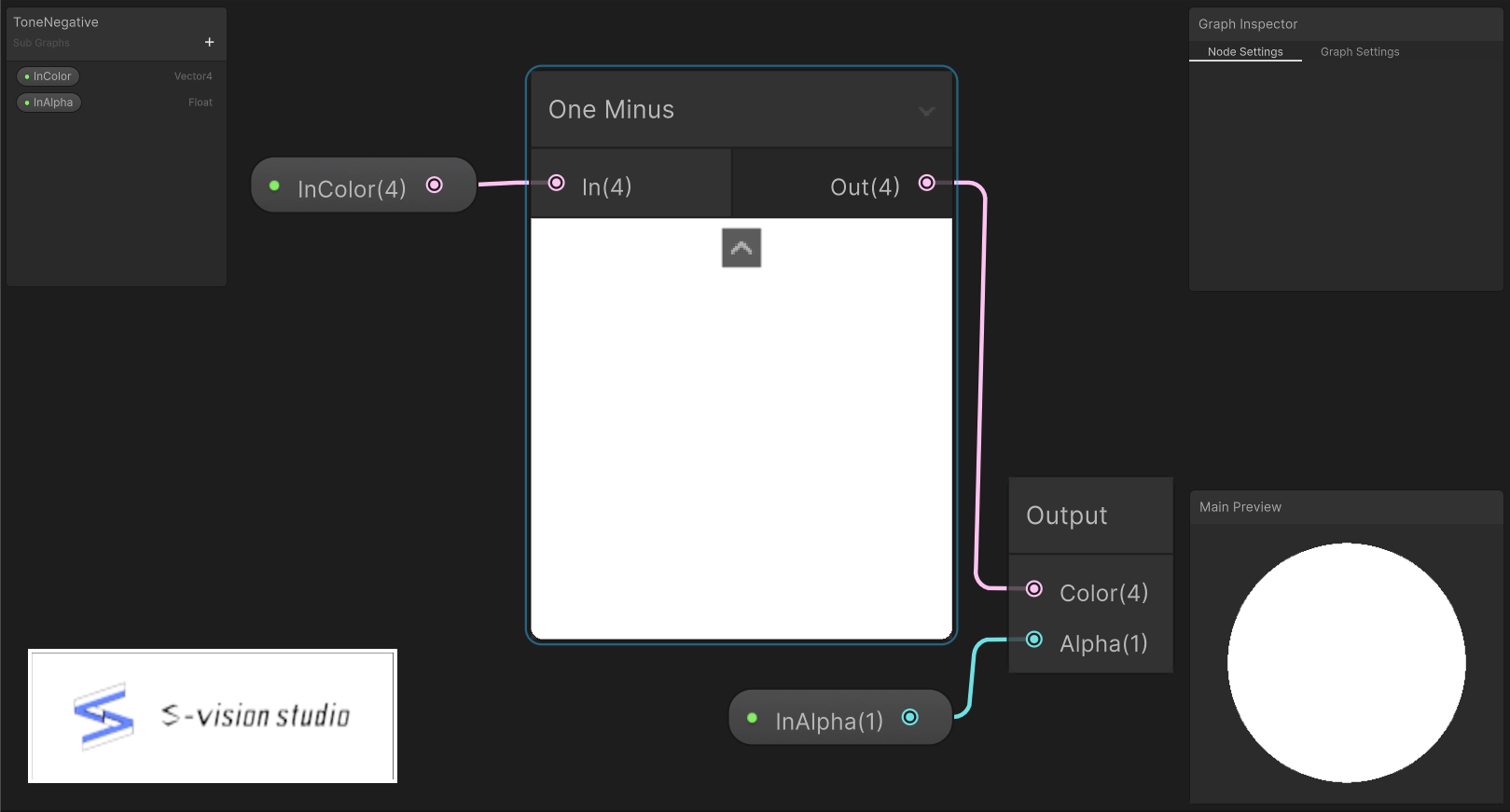Click the One Minus white preview area
Screen dimensions: 1510x812
pos(741,429)
